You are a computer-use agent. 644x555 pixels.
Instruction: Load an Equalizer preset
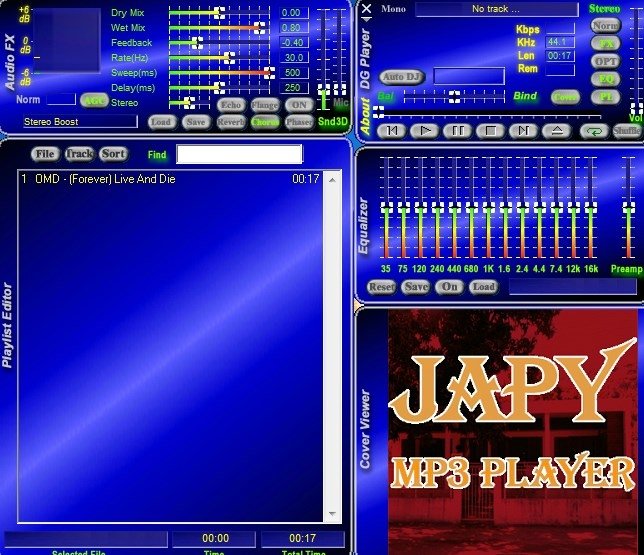pyautogui.click(x=483, y=287)
